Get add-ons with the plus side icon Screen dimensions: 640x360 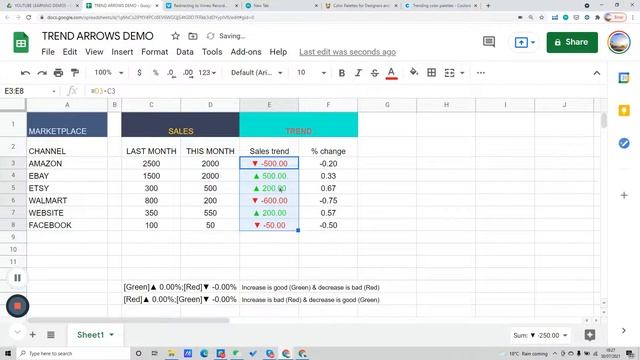(x=624, y=196)
